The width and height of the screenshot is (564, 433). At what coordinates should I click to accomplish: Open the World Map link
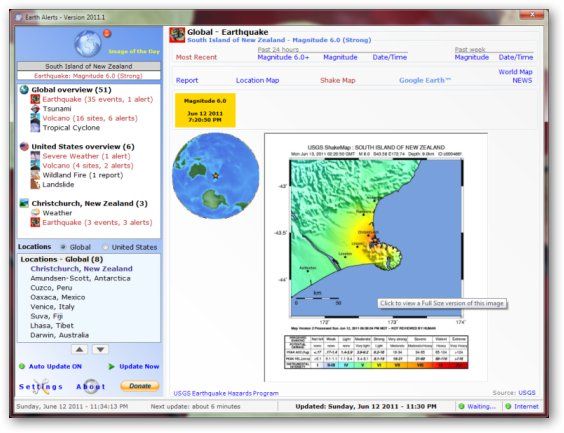515,72
